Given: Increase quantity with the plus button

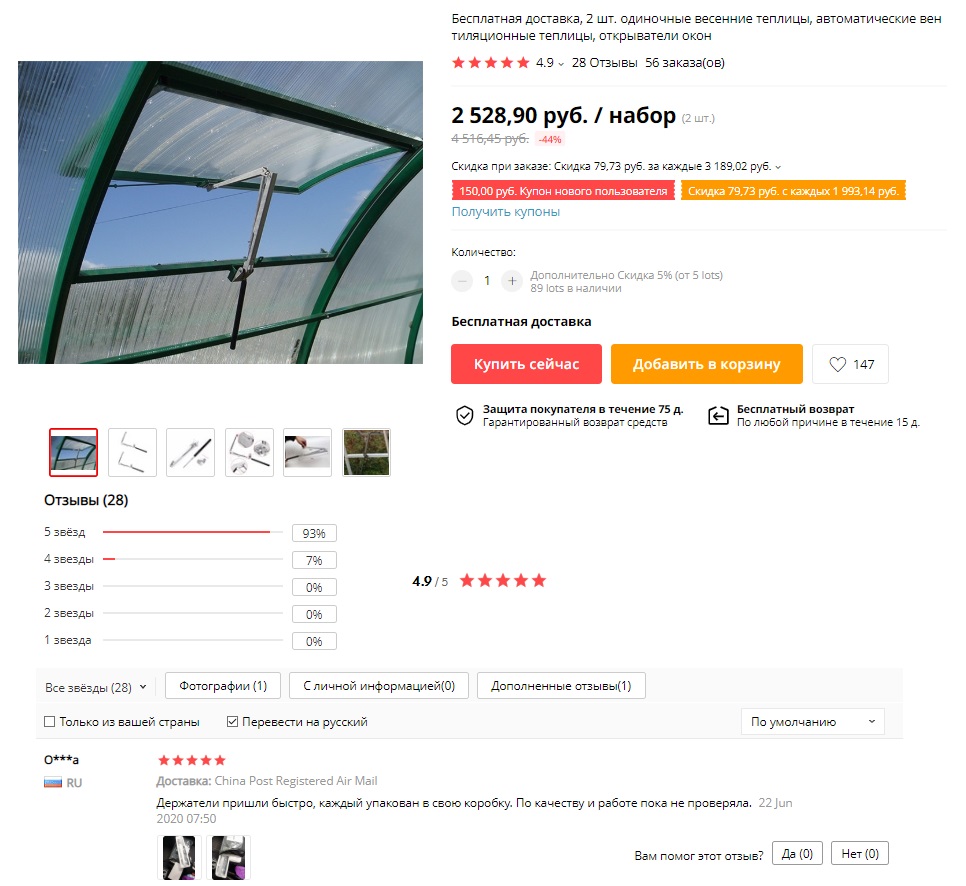Looking at the screenshot, I should (511, 281).
